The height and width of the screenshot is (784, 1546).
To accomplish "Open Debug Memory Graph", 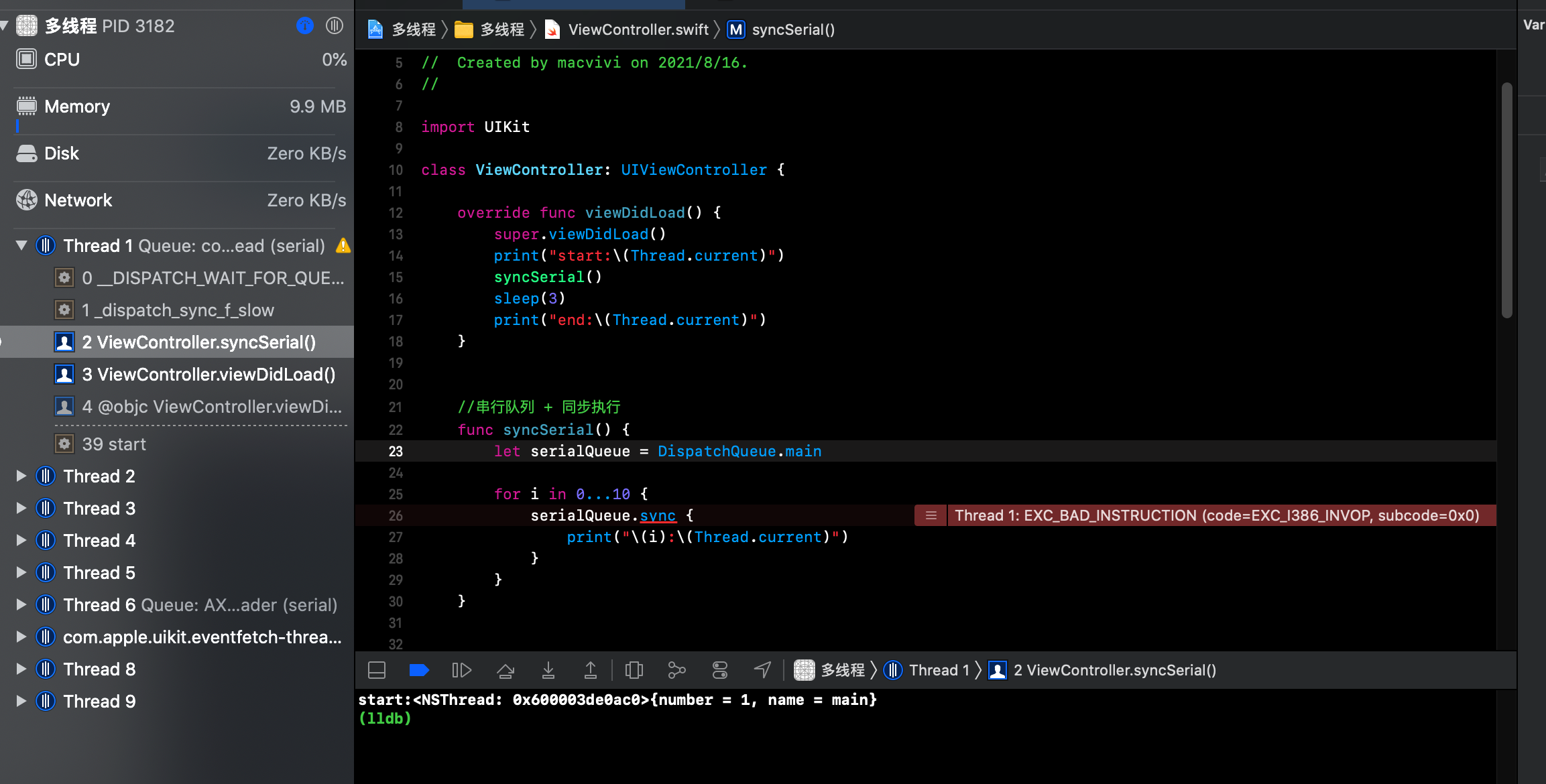I will pos(677,670).
